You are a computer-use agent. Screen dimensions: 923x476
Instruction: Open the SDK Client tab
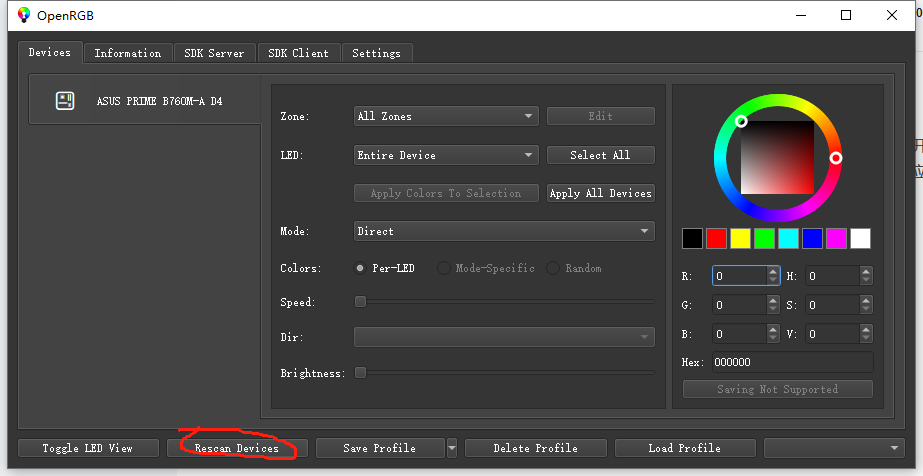pos(298,53)
